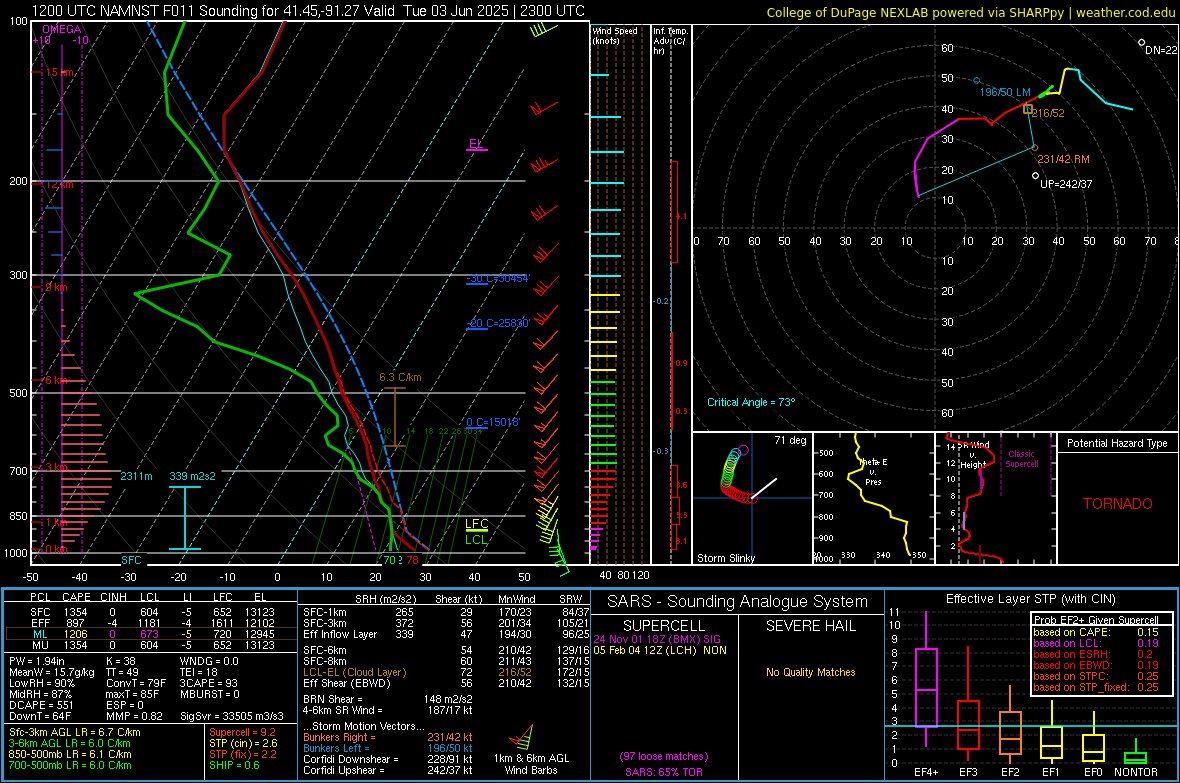The image size is (1180, 783).
Task: Click the 05 Feb 04 12Z (LCH) NON analogue
Action: (x=660, y=650)
